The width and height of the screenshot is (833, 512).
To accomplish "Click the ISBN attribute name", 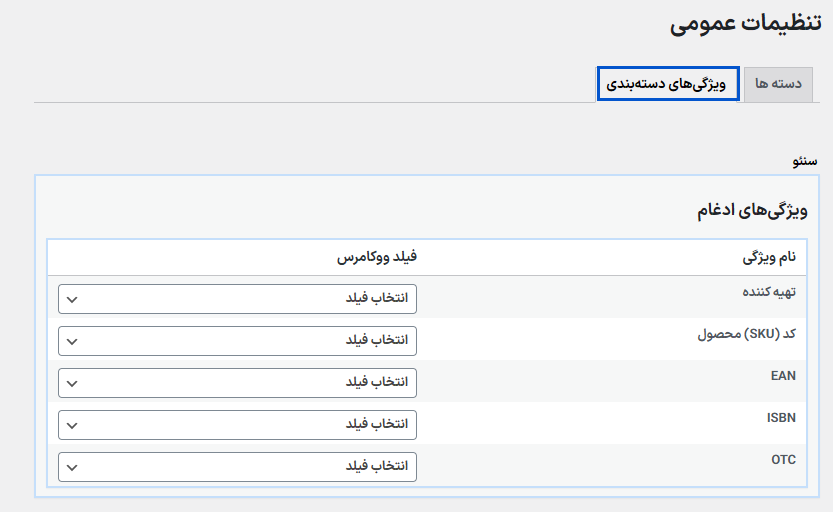I will (x=781, y=418).
